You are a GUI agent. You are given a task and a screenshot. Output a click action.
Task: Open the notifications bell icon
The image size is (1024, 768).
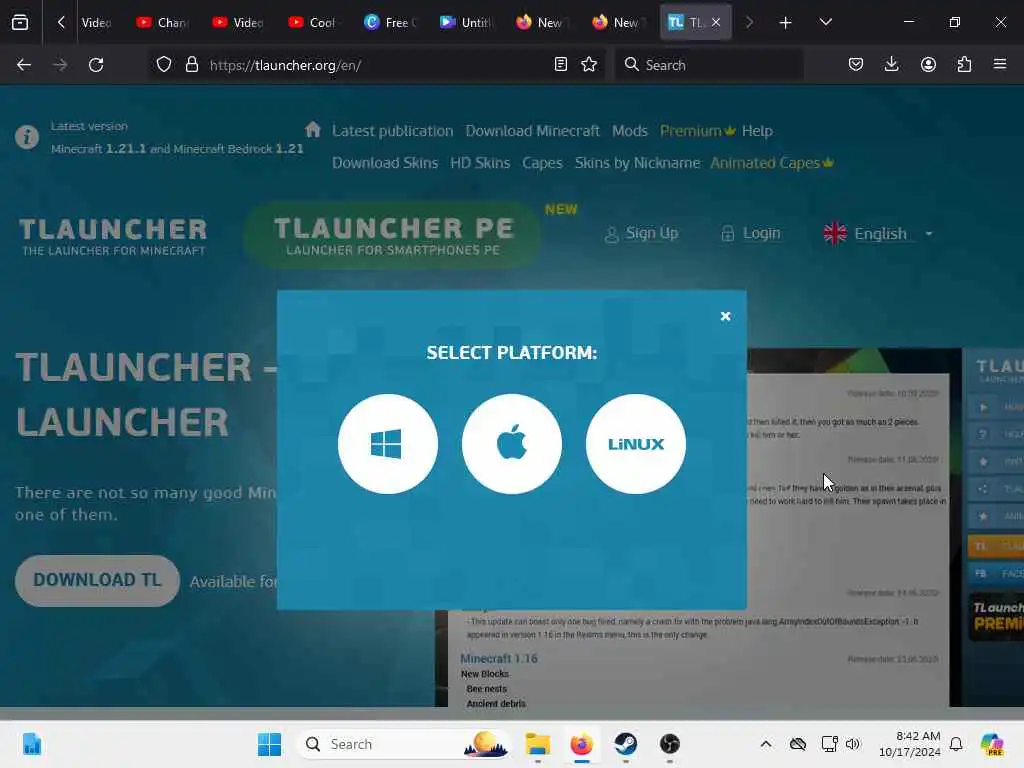point(955,744)
